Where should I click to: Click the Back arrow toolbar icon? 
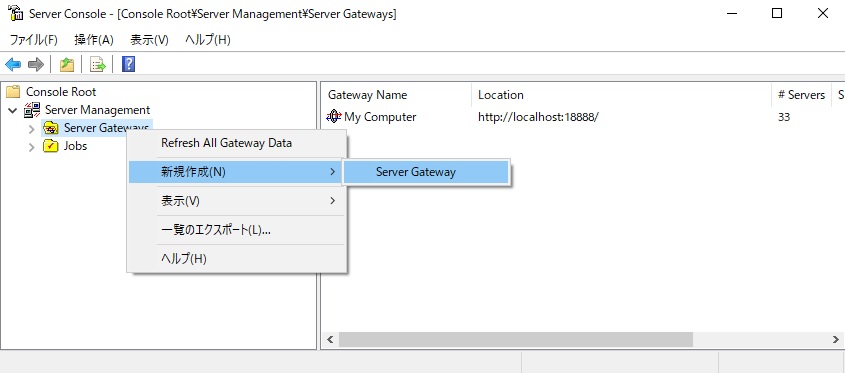coord(13,65)
